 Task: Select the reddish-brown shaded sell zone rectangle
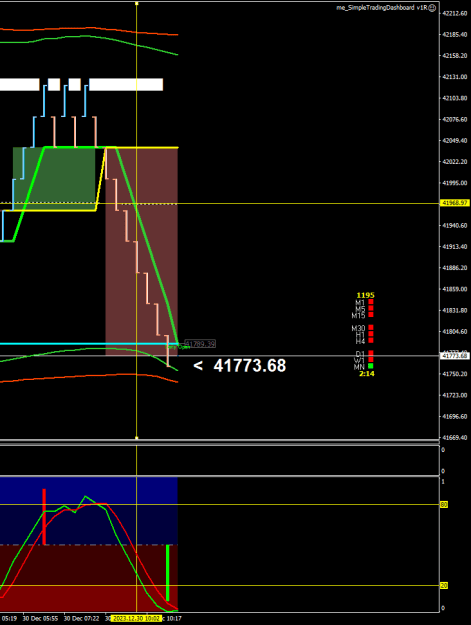(141, 251)
